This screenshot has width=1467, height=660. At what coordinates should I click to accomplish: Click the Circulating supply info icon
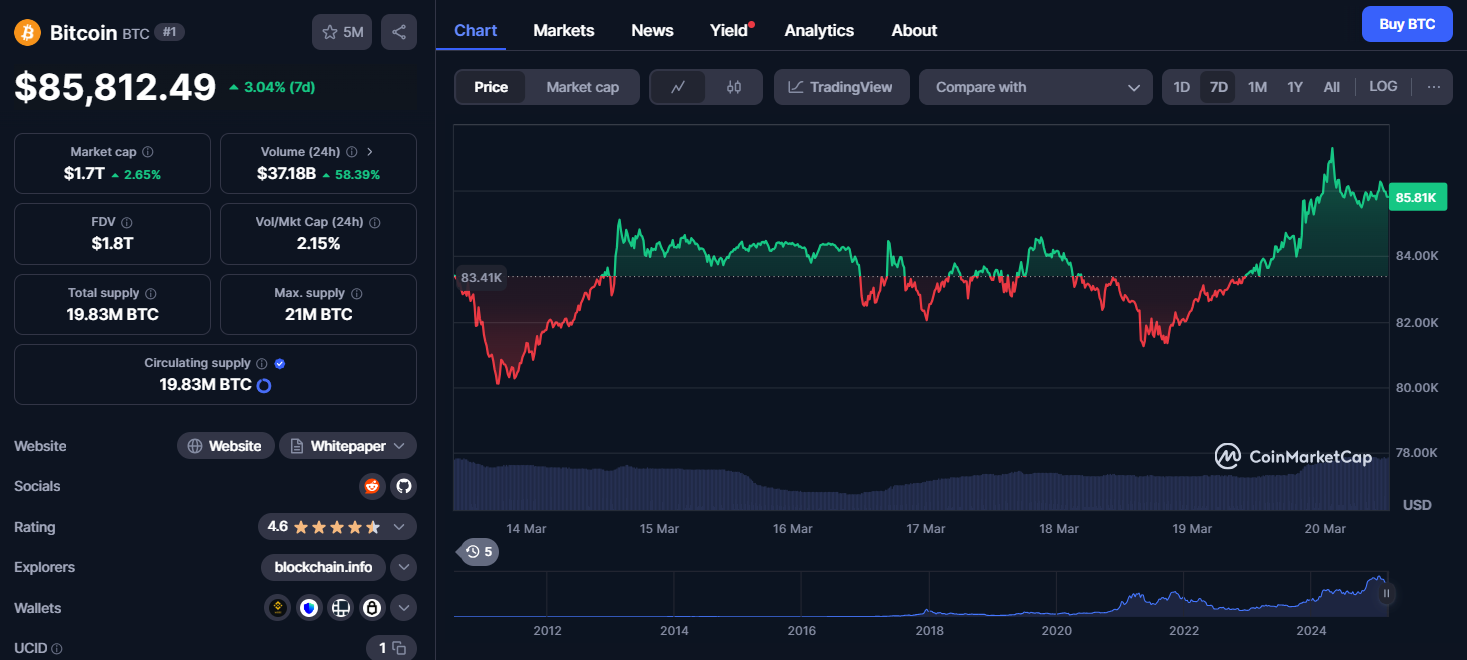tap(261, 364)
